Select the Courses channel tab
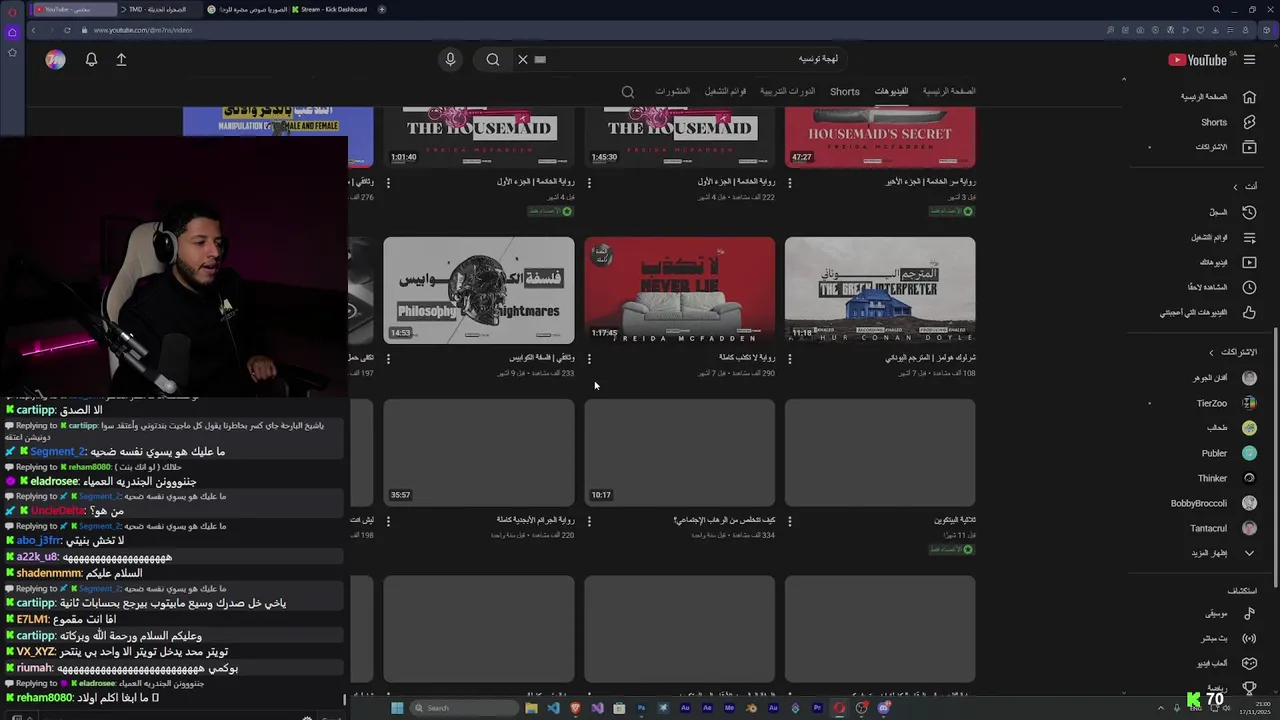This screenshot has width=1280, height=720. click(787, 91)
